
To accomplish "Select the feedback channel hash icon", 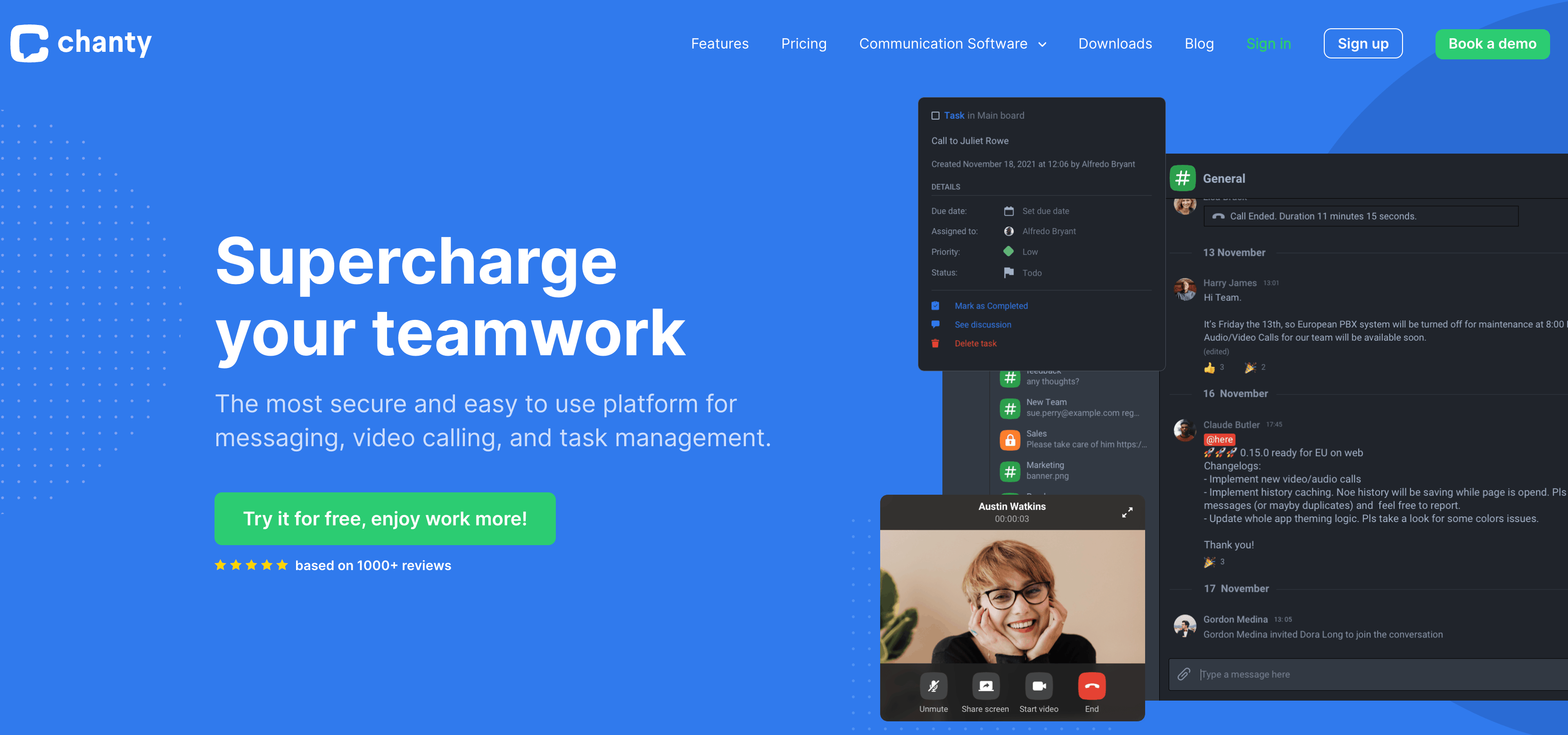I will point(1010,378).
